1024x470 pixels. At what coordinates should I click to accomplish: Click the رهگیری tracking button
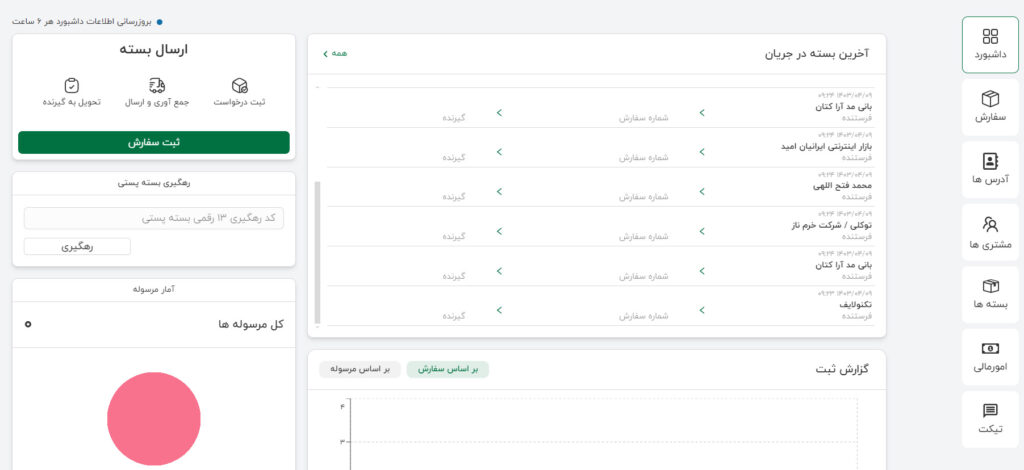tap(77, 247)
